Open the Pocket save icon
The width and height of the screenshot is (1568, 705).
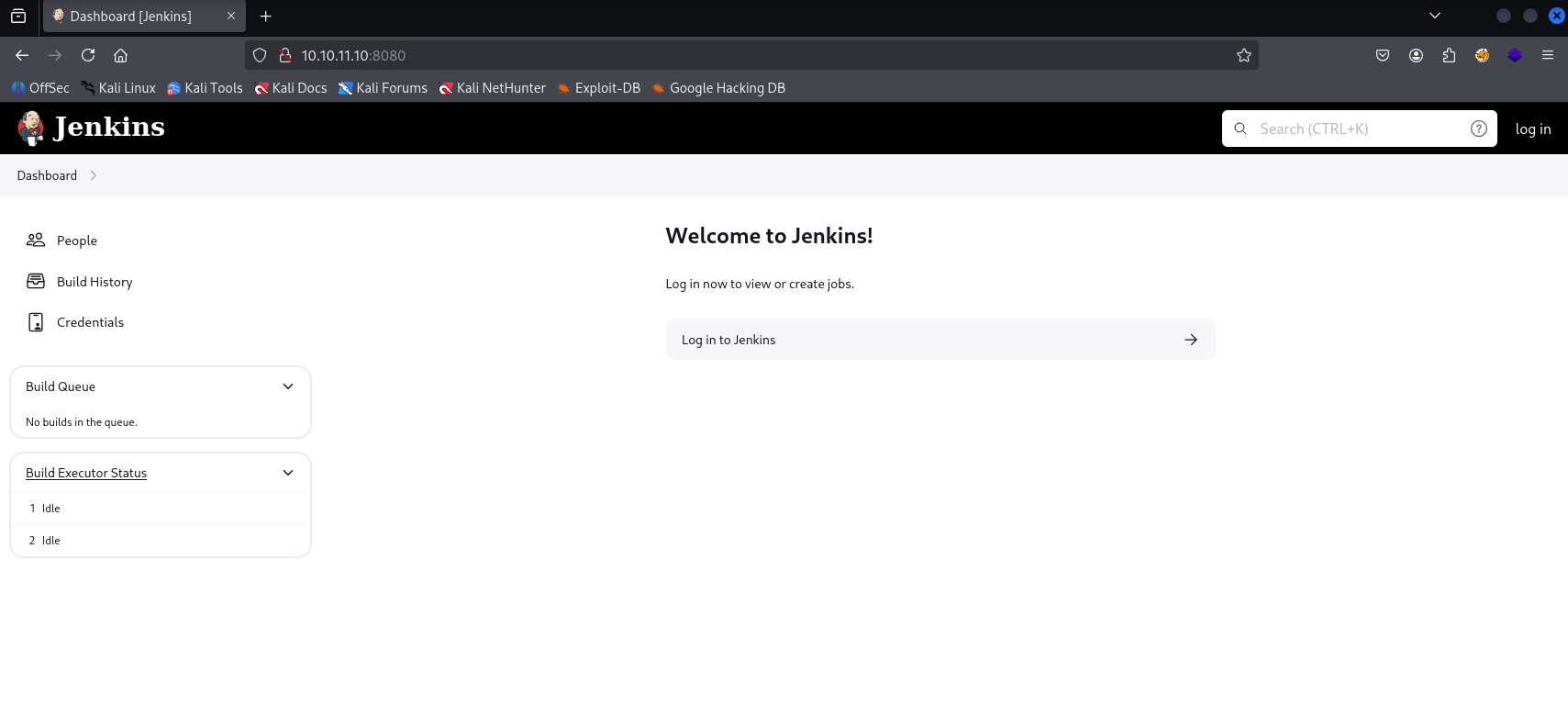[x=1383, y=55]
